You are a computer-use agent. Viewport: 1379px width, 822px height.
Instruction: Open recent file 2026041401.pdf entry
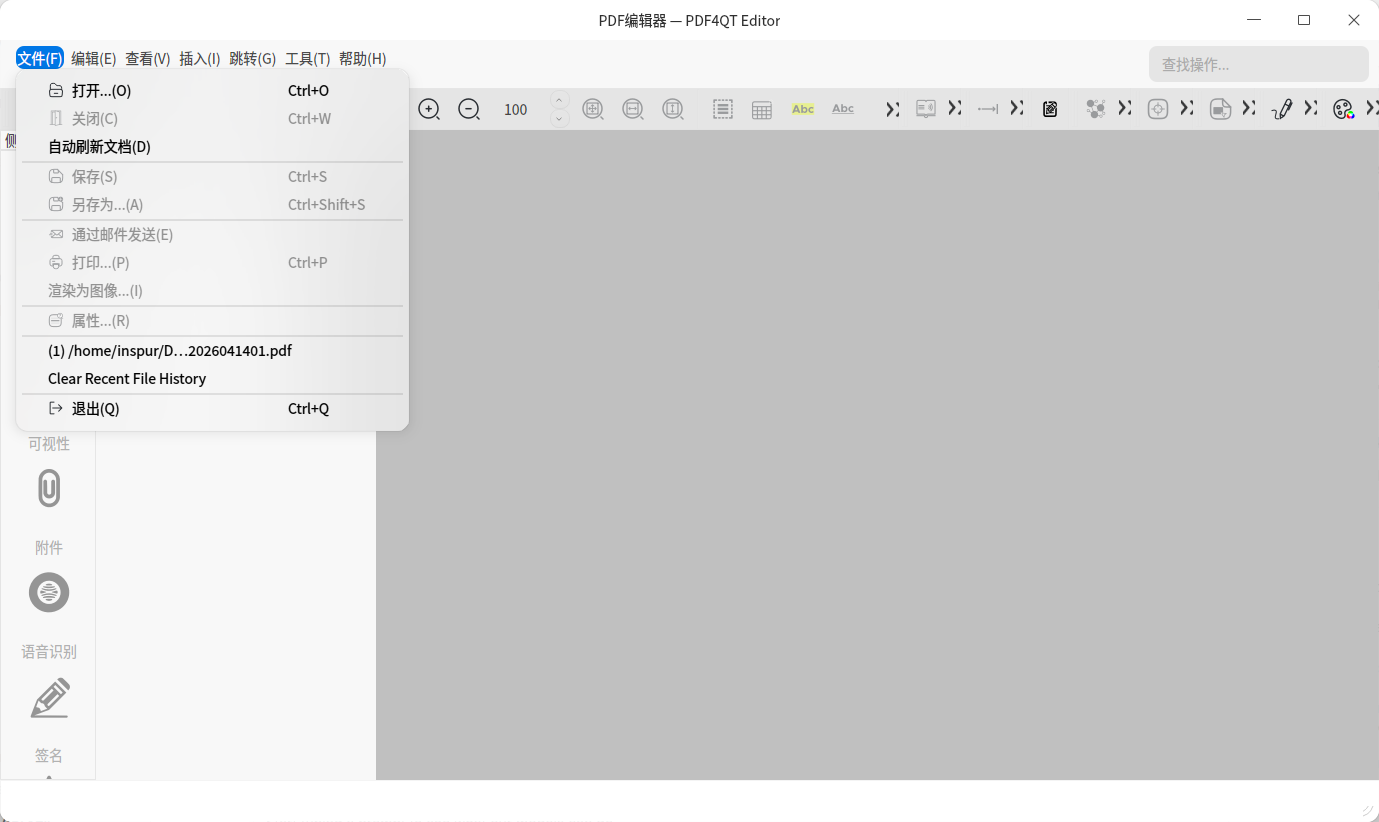170,351
